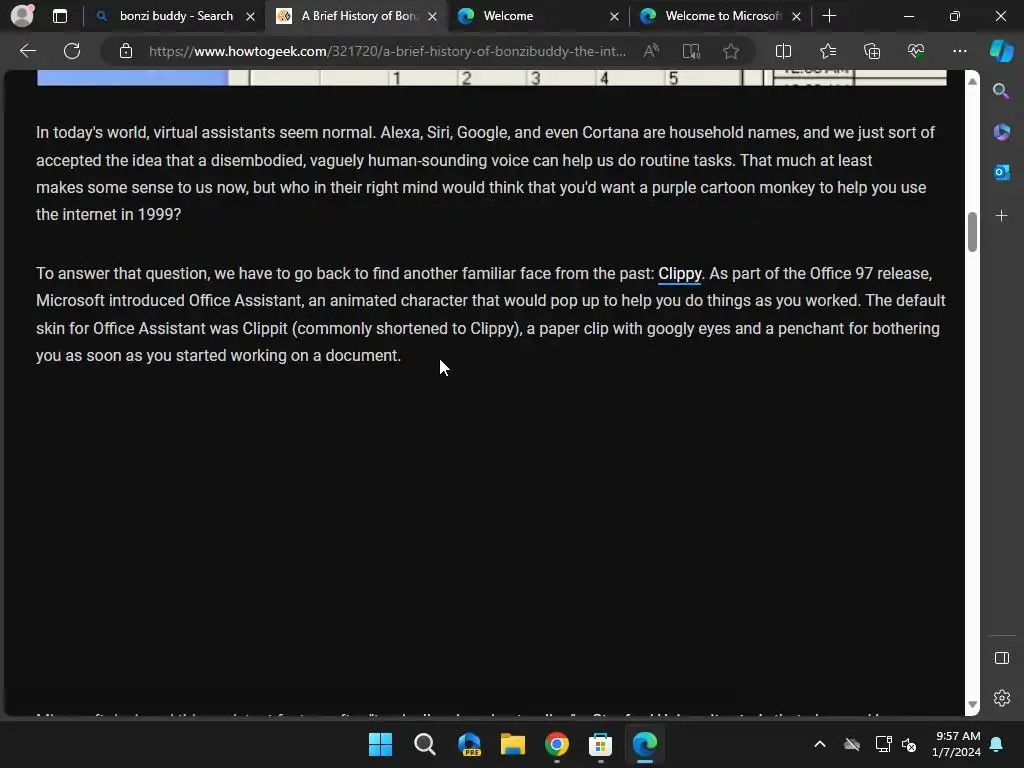1024x768 pixels.
Task: Open a new tab
Action: (829, 16)
